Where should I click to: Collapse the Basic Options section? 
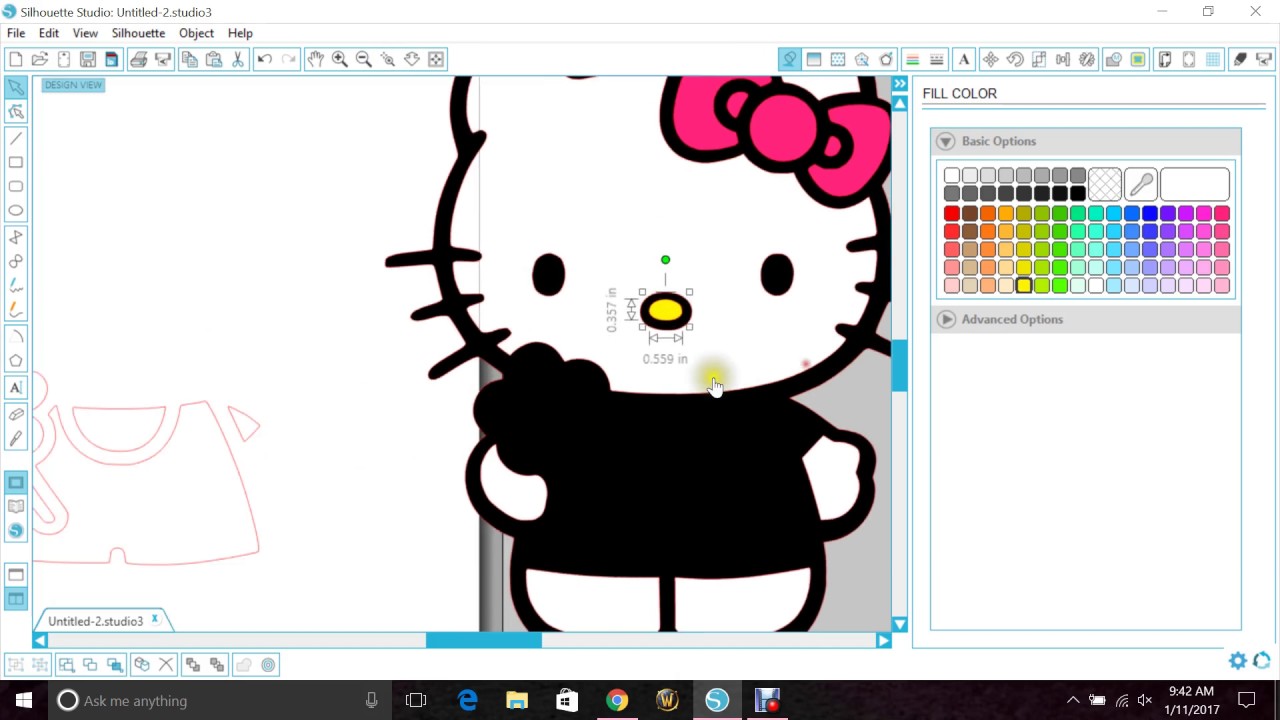946,141
